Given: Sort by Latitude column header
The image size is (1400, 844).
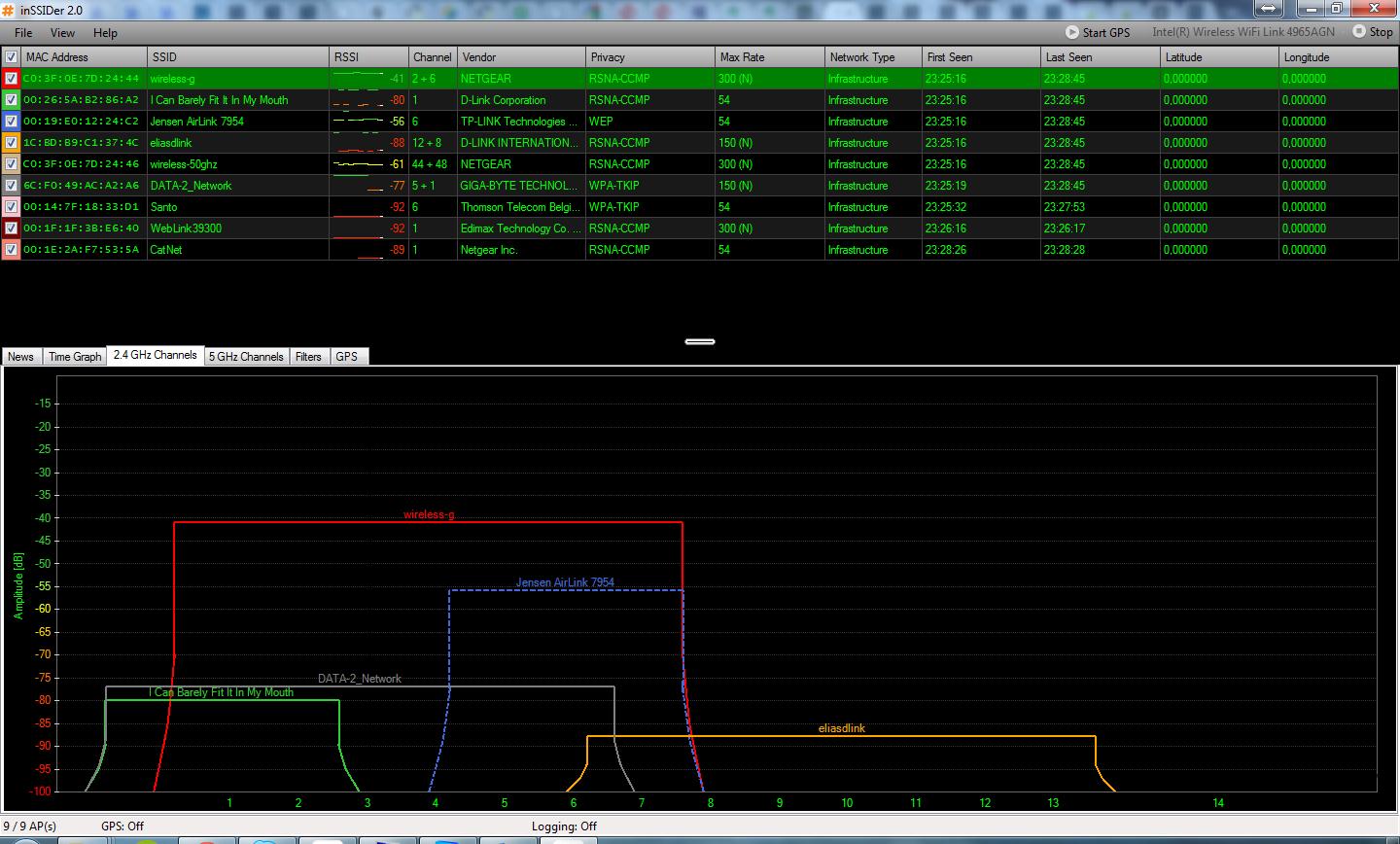Looking at the screenshot, I should (1220, 57).
